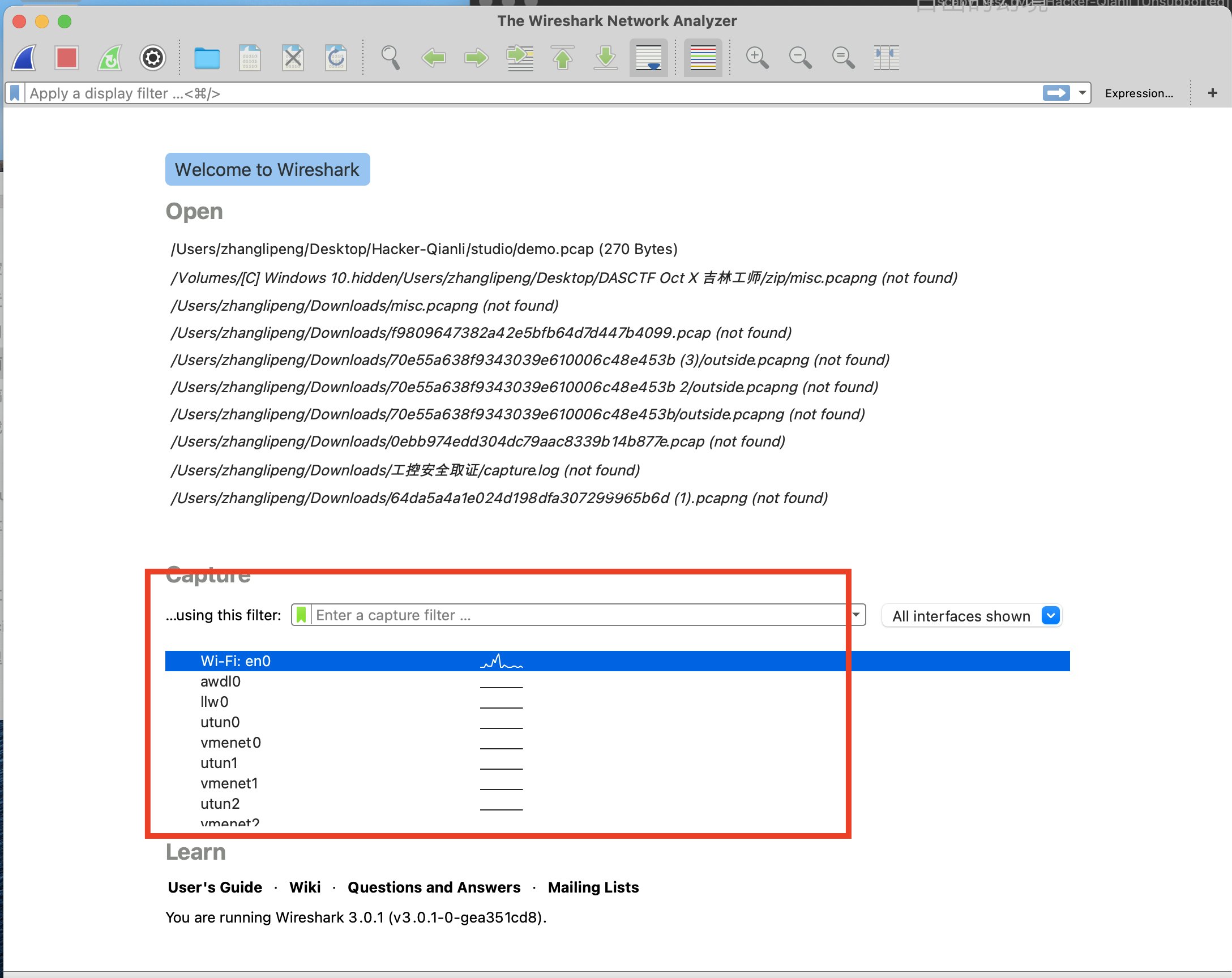Reload this capture file
1232x978 pixels.
coord(335,58)
